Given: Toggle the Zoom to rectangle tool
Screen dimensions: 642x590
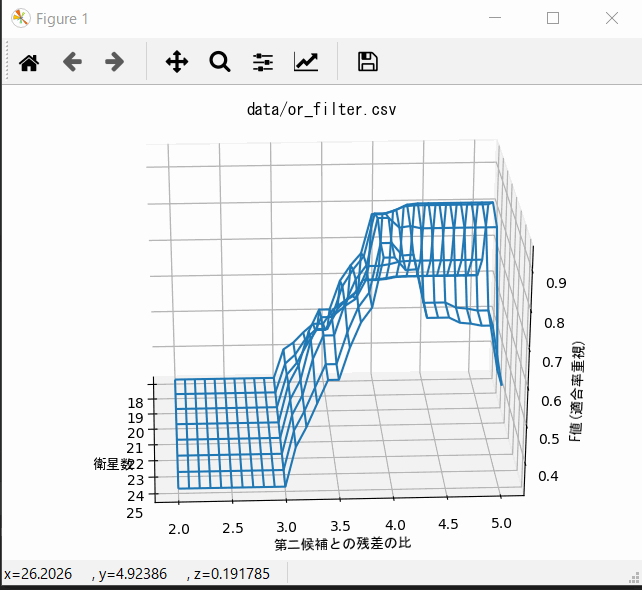Looking at the screenshot, I should click(x=220, y=62).
